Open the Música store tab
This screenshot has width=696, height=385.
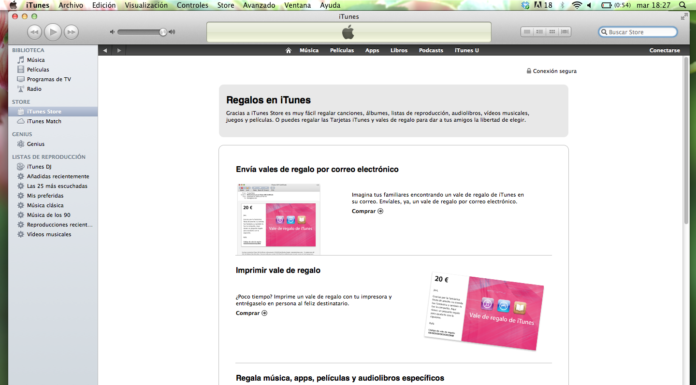(309, 51)
